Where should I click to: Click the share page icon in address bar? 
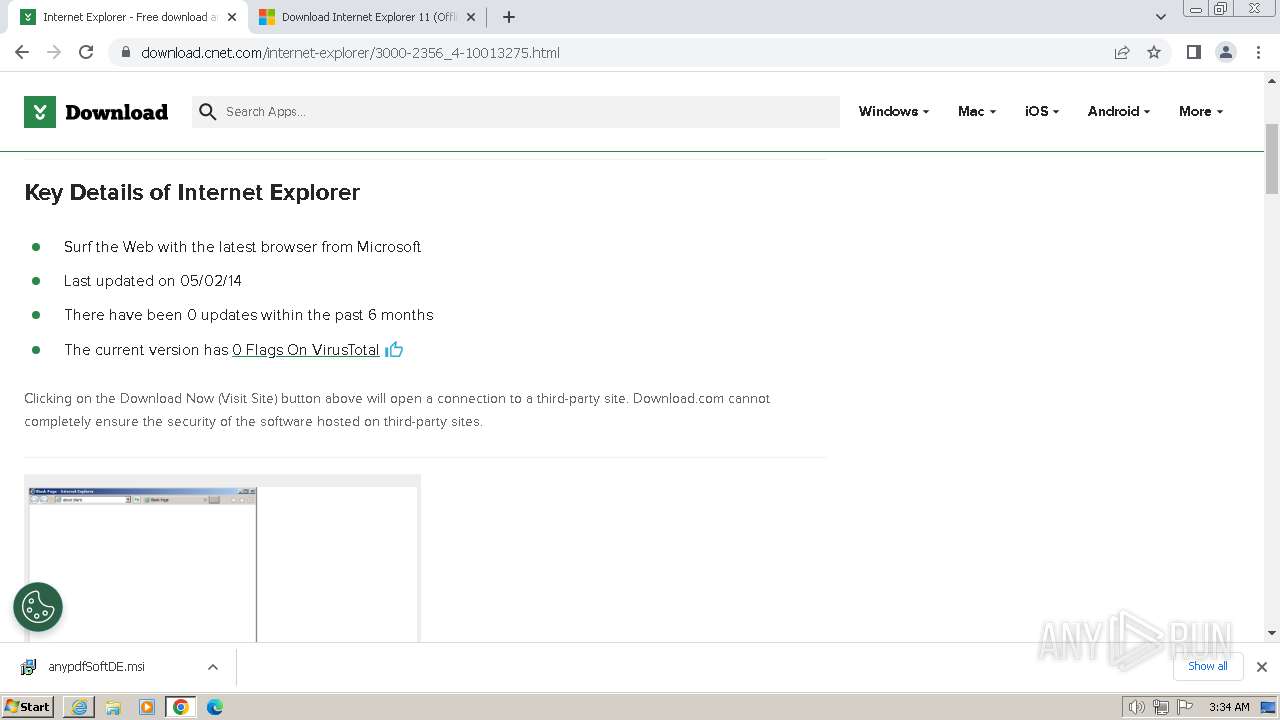coord(1122,52)
